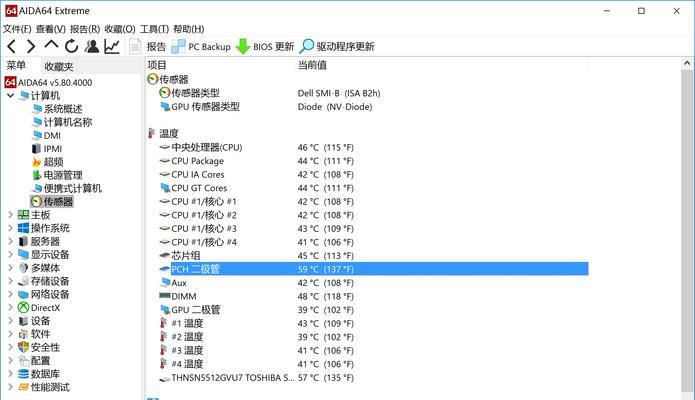
Task: Open 驱动程序更新 driver update
Action: point(337,46)
